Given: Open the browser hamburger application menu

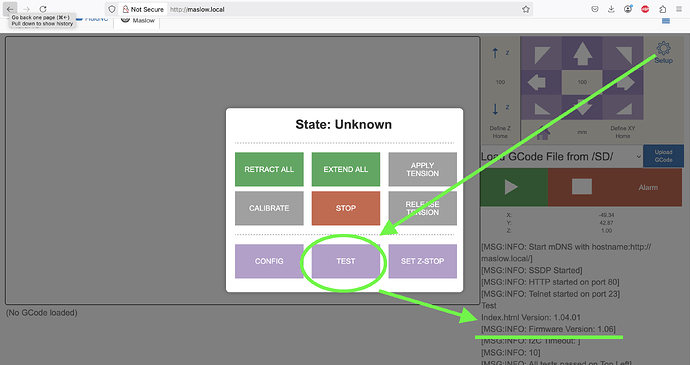Looking at the screenshot, I should [x=679, y=9].
